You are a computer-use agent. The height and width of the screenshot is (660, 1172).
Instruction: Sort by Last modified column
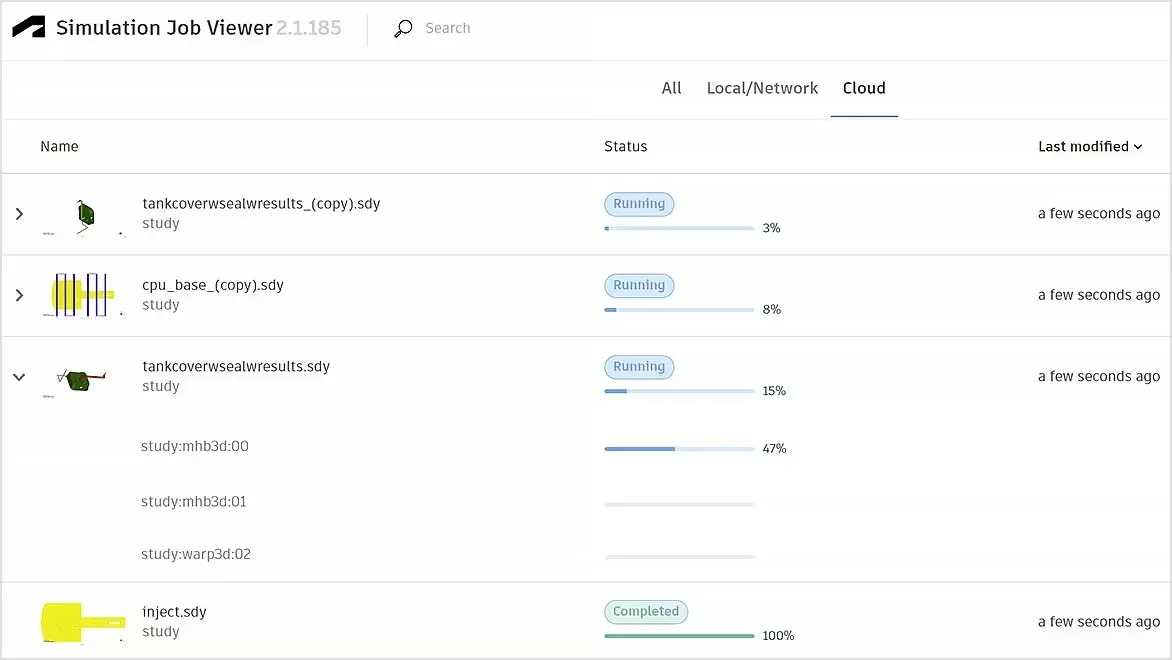[x=1089, y=147]
